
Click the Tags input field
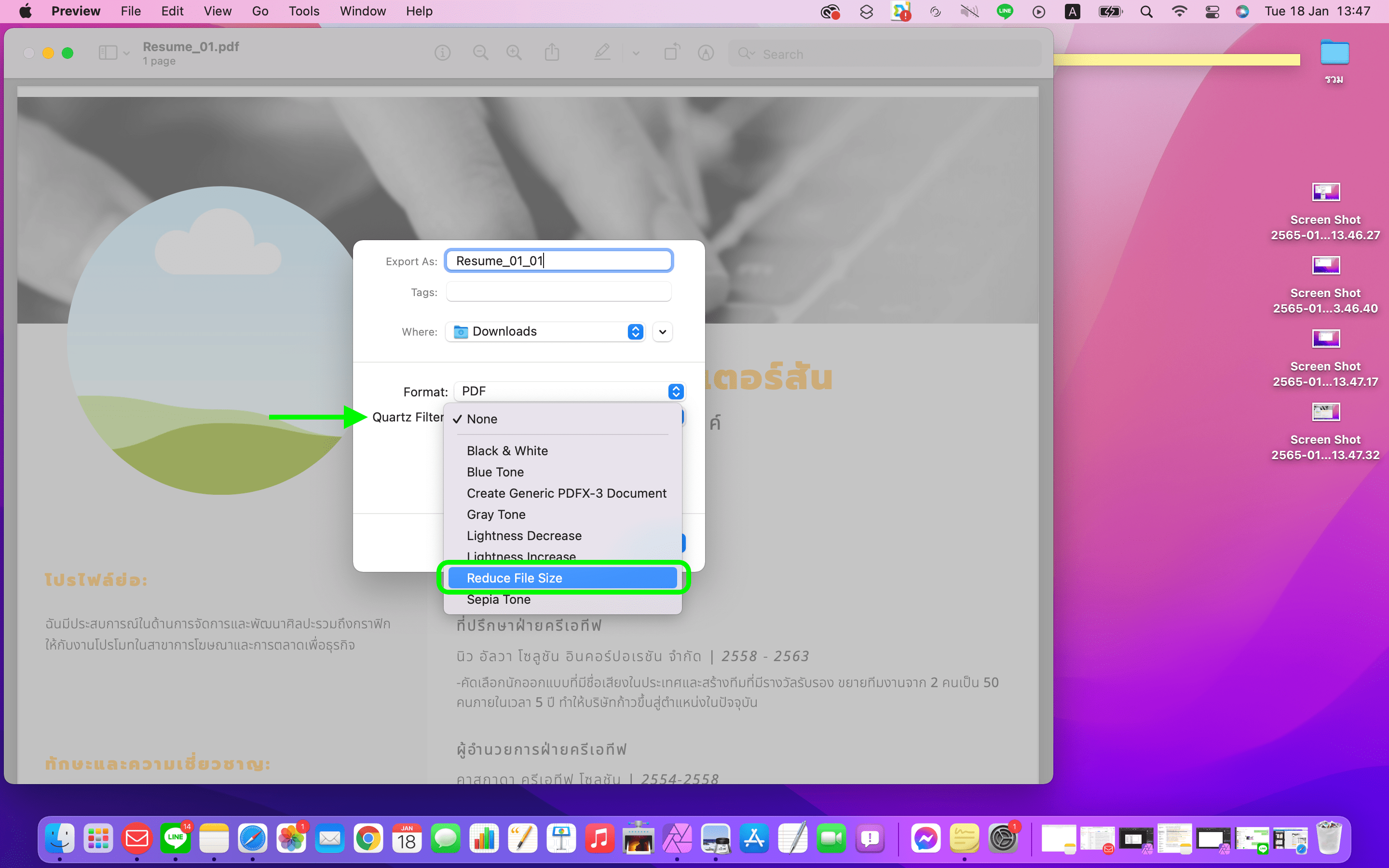coord(558,292)
